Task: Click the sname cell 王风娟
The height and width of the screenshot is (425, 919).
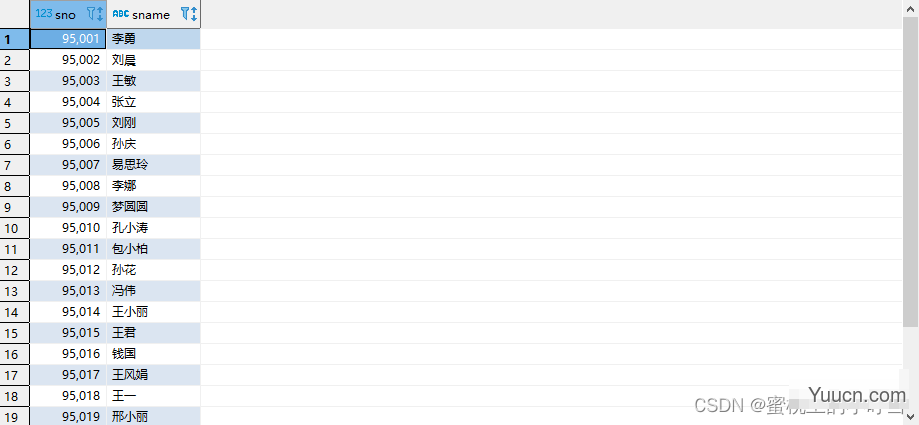Action: tap(154, 375)
